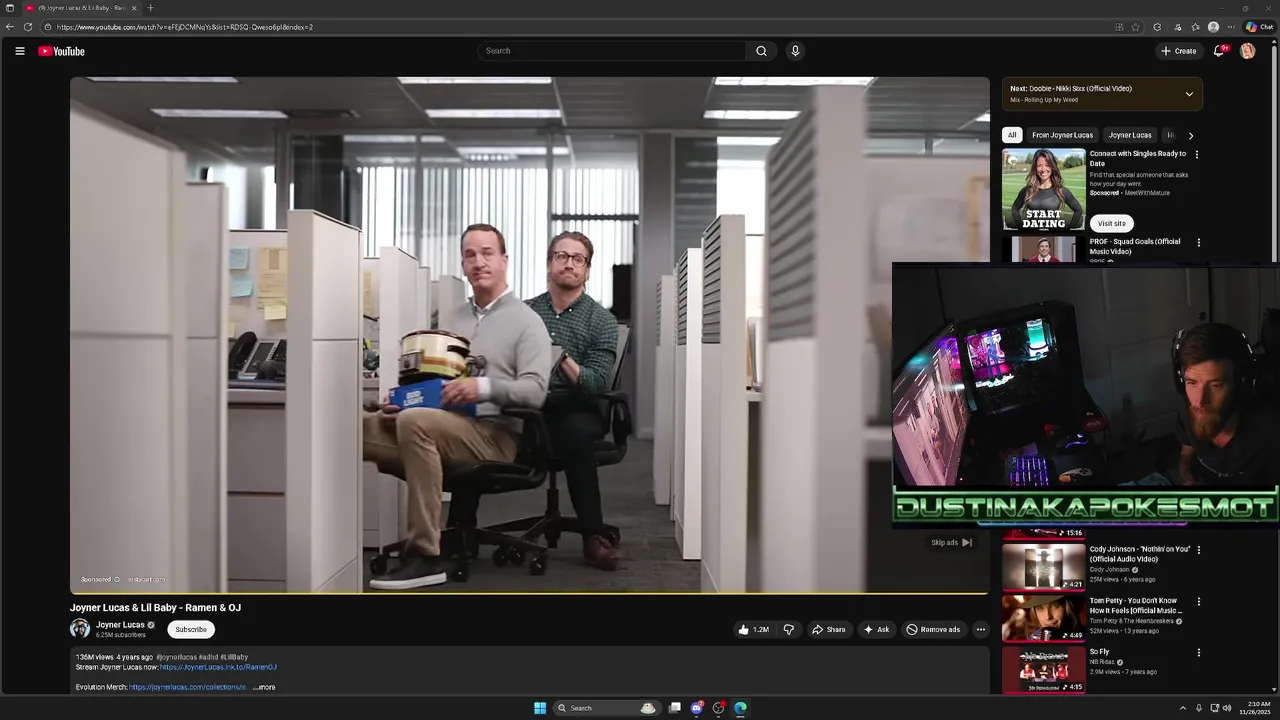Open Cody Johnson Nothin' on You thumbnail
1280x720 pixels.
pos(1044,567)
